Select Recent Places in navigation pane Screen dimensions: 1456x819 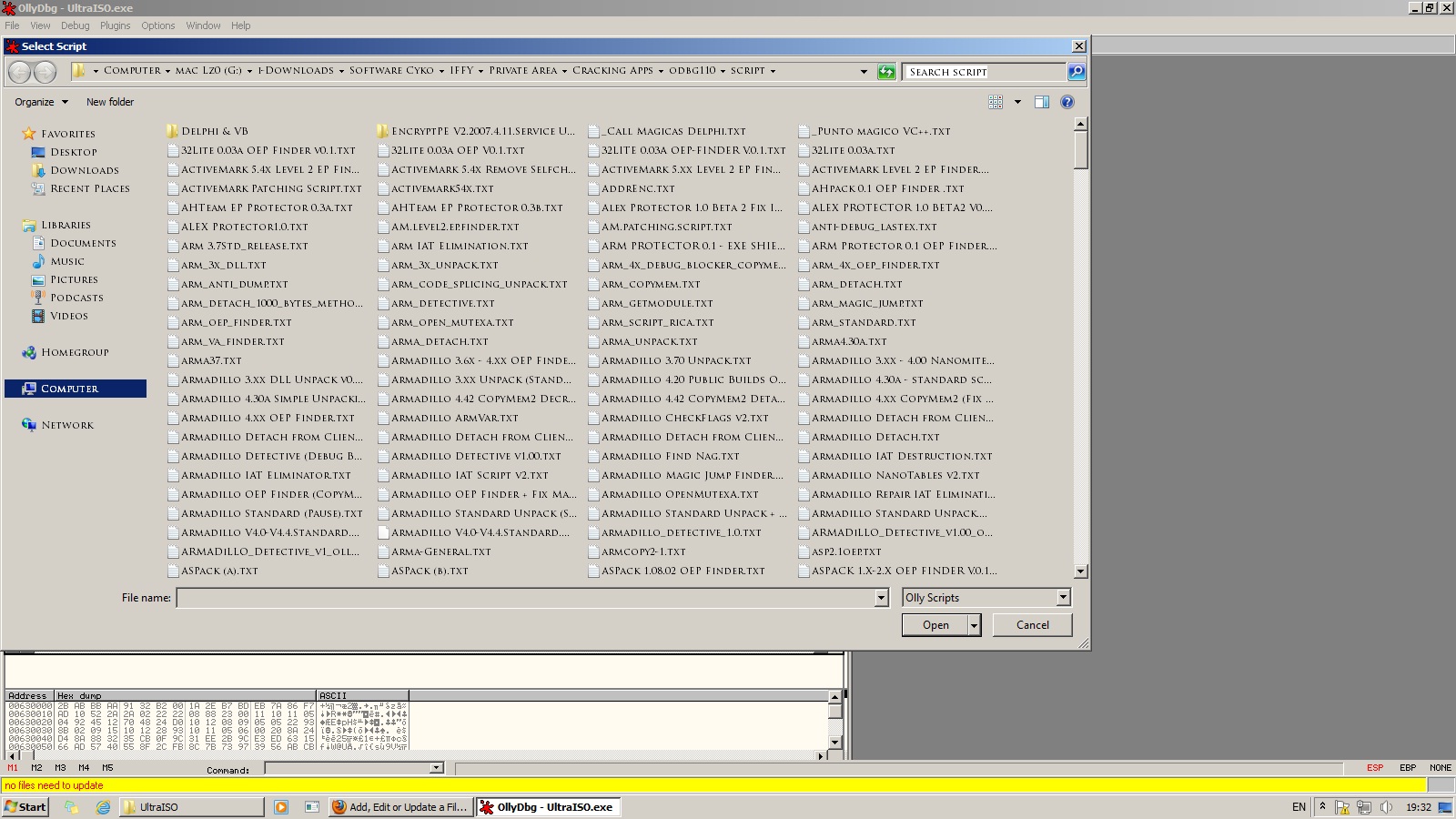pos(81,188)
